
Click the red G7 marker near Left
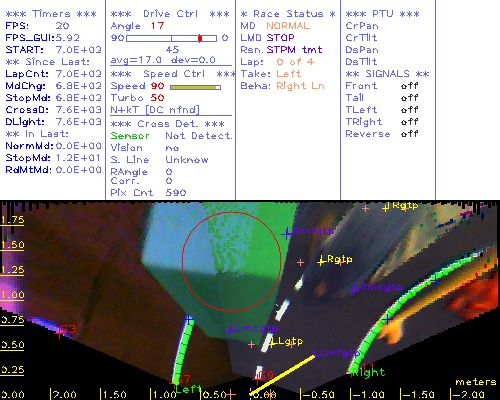[183, 379]
